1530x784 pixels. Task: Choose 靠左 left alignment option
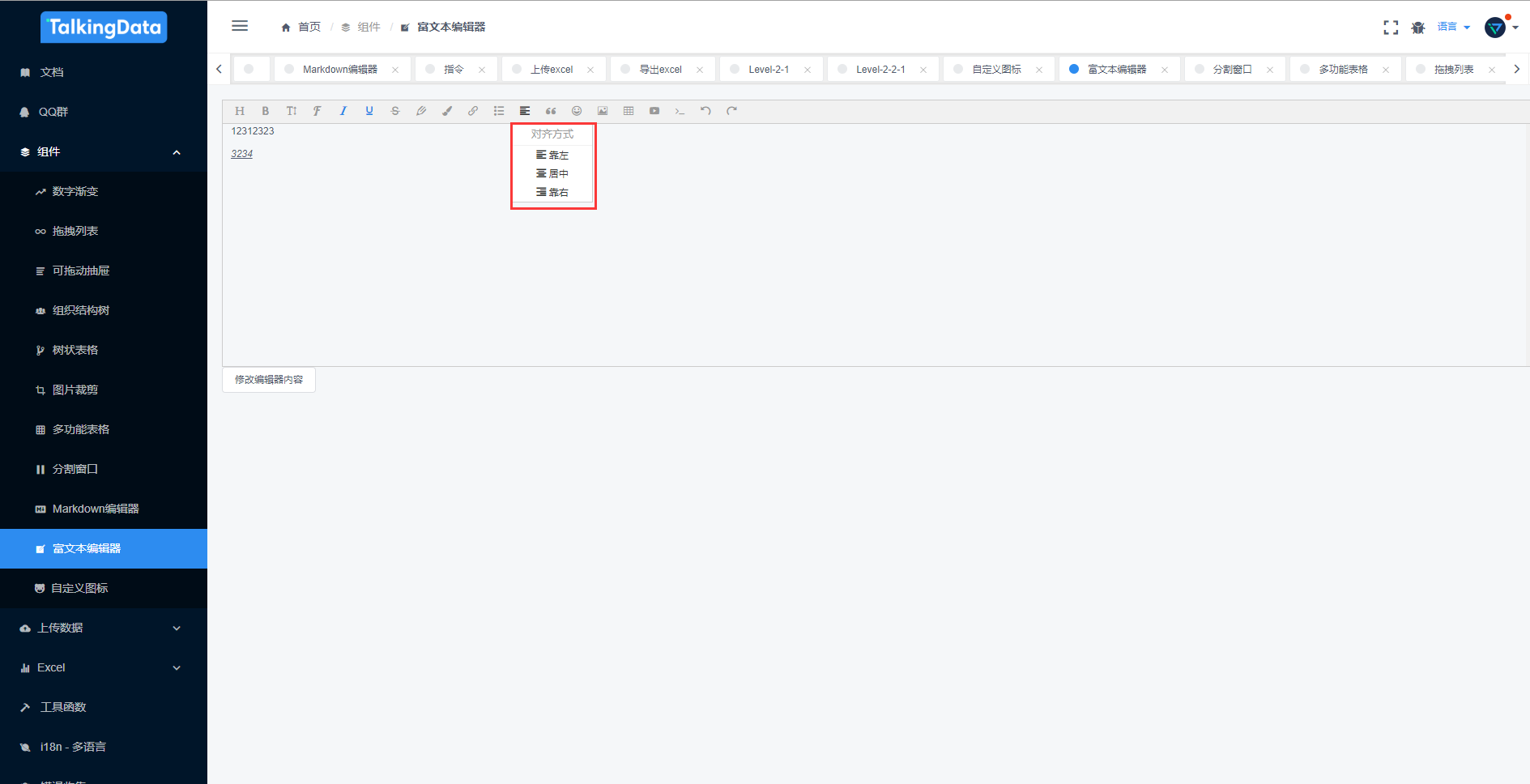click(552, 155)
